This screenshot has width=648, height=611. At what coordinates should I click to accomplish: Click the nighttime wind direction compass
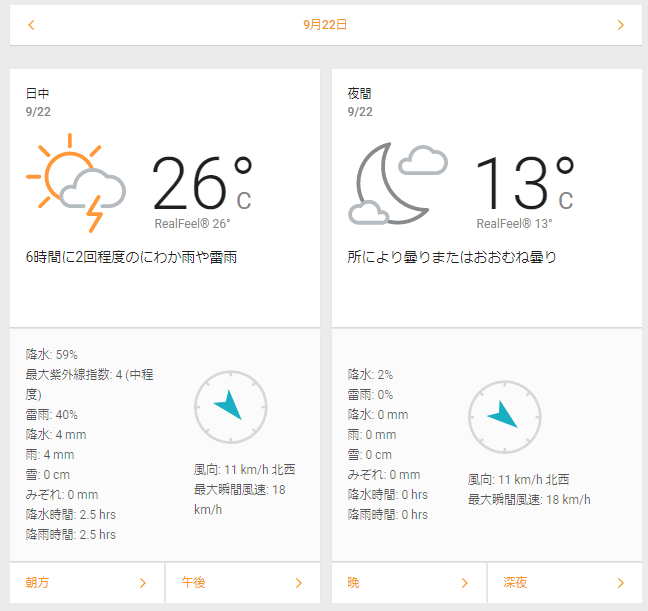pos(504,413)
